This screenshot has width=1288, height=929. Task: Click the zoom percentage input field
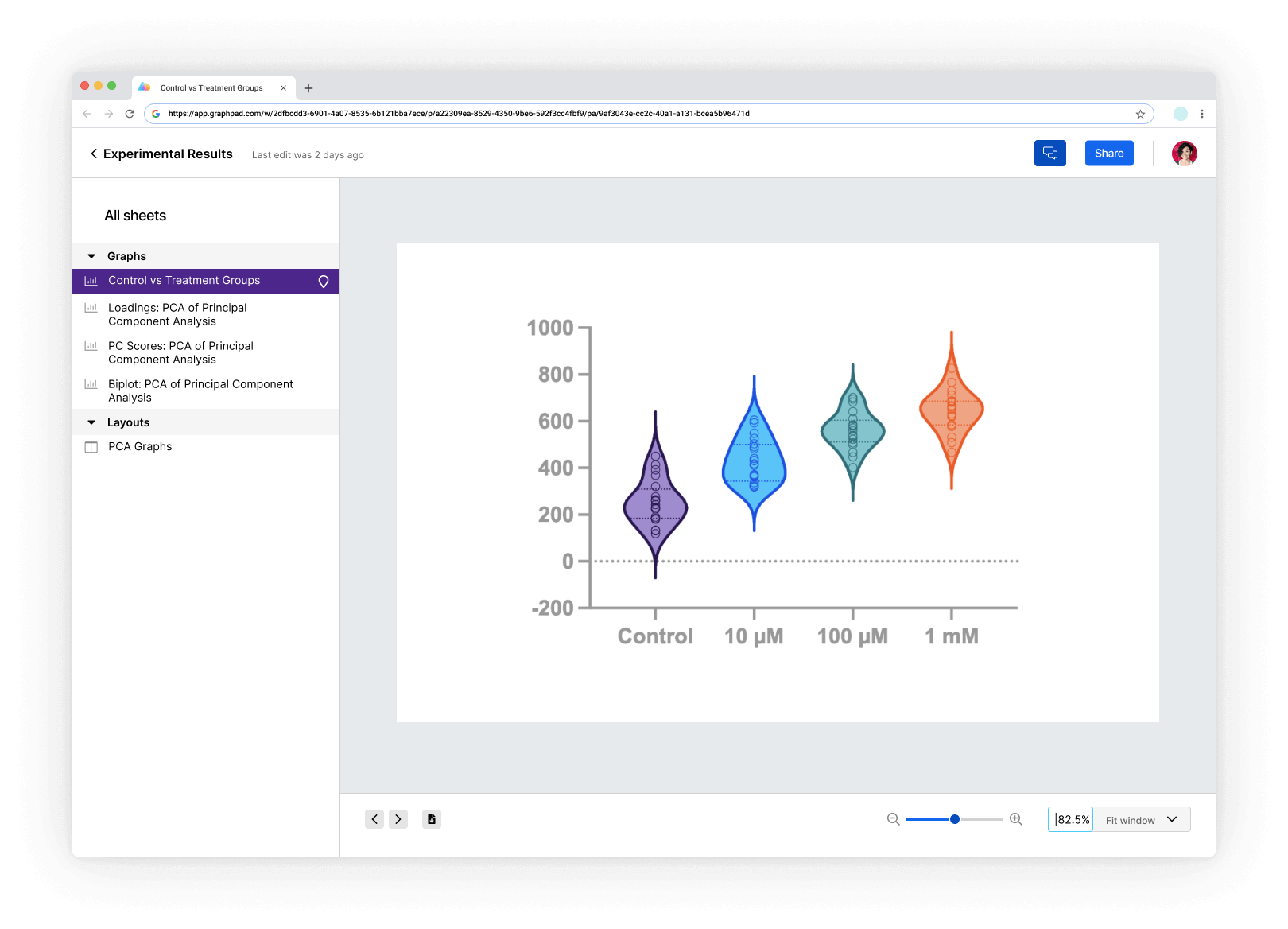tap(1071, 820)
